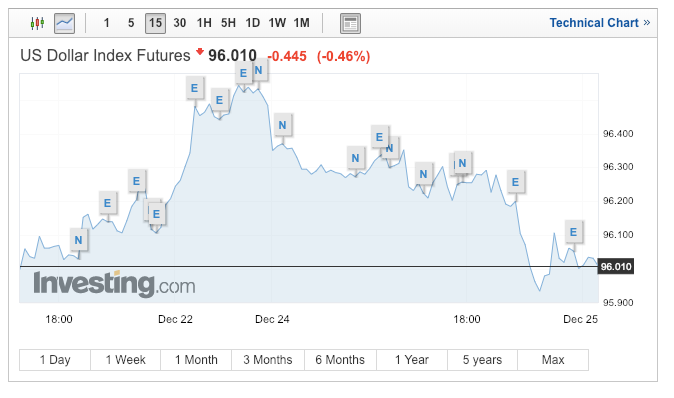Choose the 1W interval
Viewport: 674px width, 398px height.
click(277, 23)
